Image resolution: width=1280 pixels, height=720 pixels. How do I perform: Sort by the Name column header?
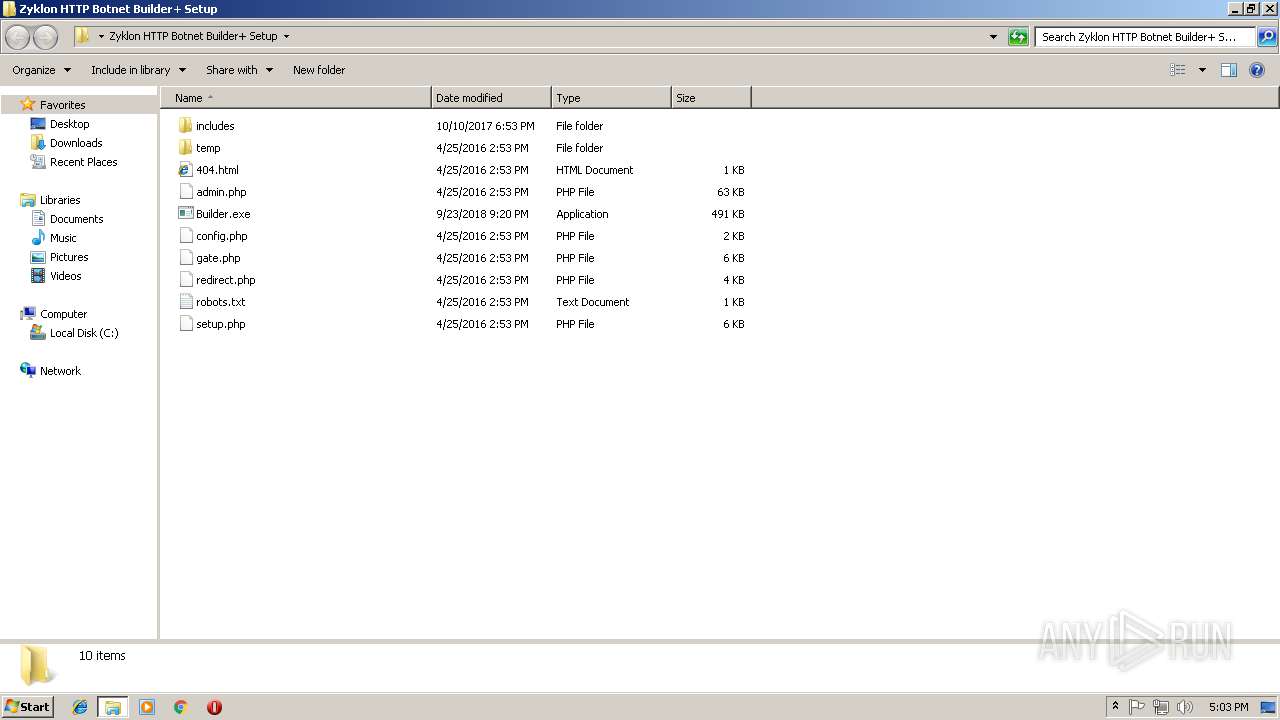tap(295, 98)
